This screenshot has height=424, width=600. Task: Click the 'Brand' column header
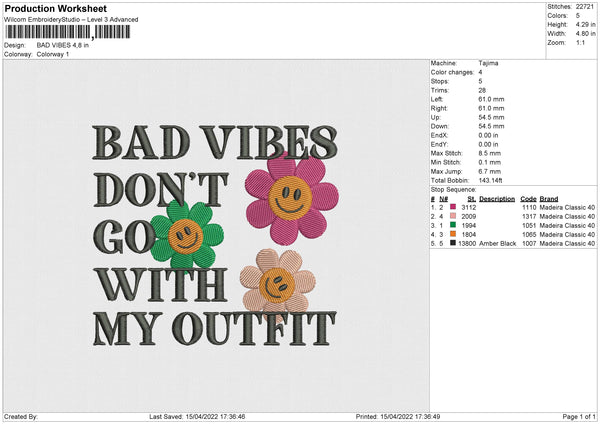pyautogui.click(x=549, y=199)
